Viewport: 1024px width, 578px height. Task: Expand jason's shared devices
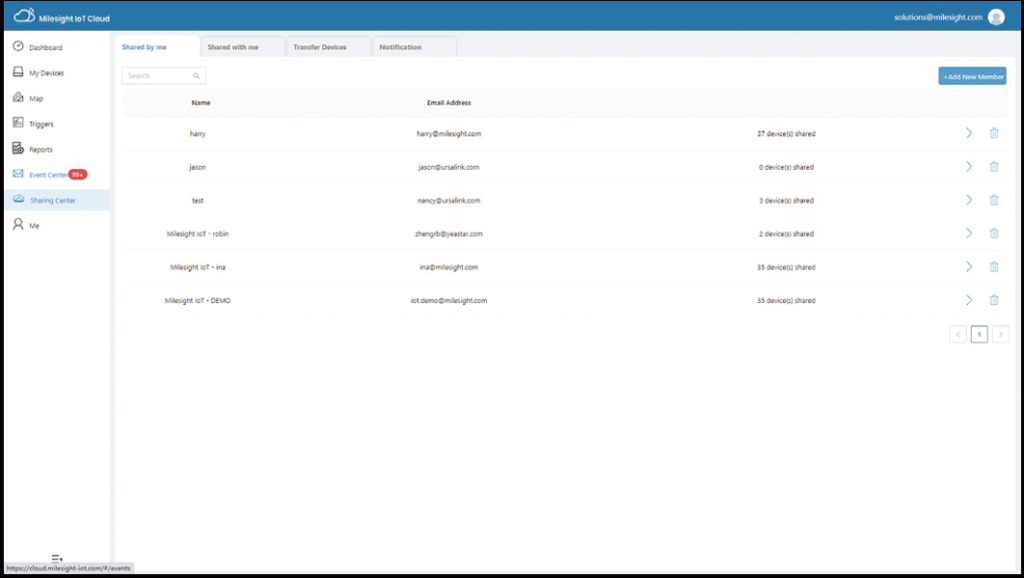click(969, 167)
